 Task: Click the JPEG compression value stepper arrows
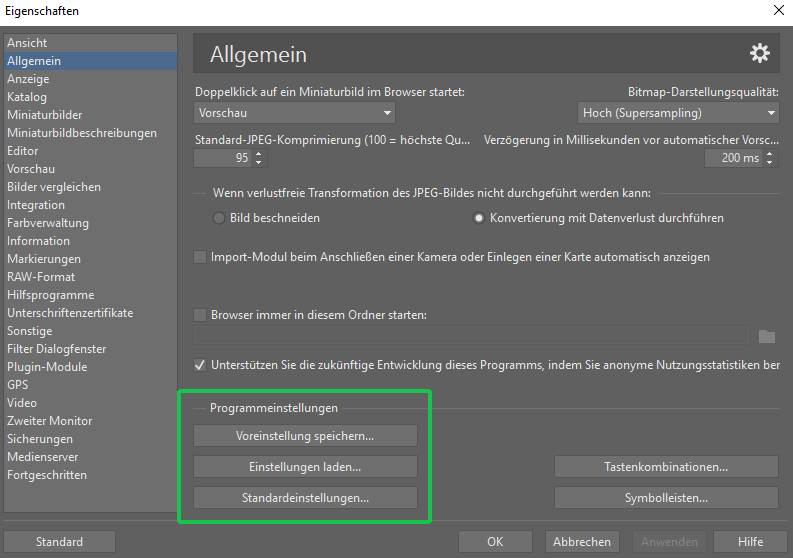pyautogui.click(x=259, y=158)
